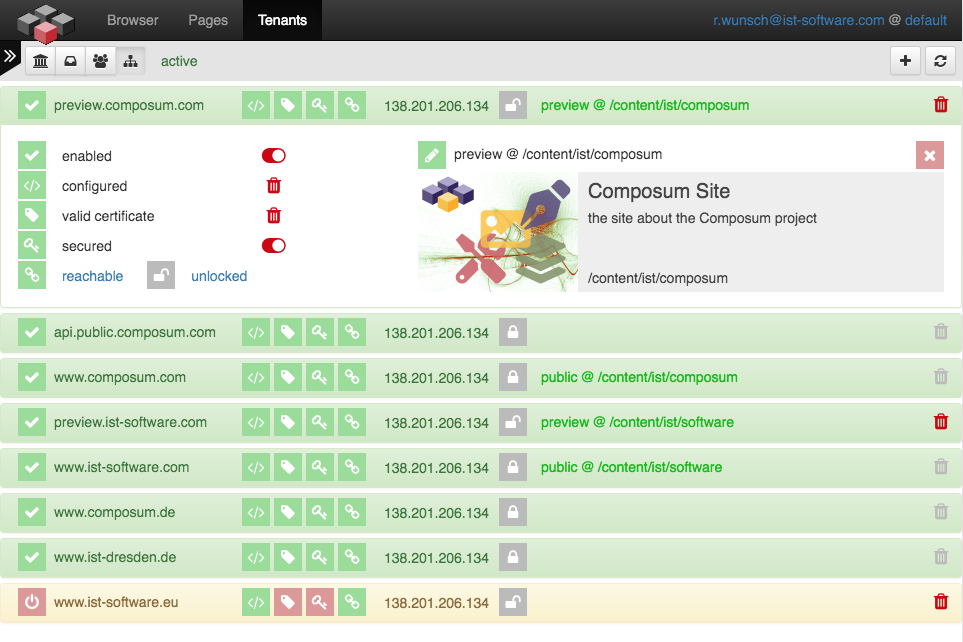963x642 pixels.
Task: Click the refresh icon in toolbar
Action: [x=940, y=61]
